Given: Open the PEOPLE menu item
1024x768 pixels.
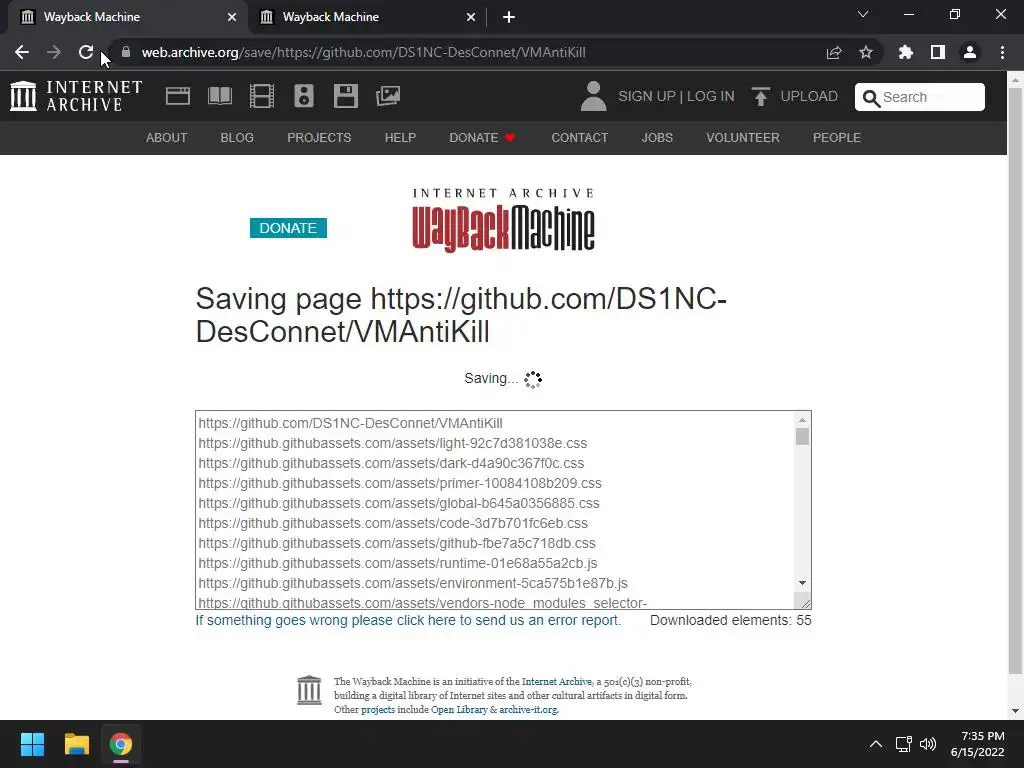Looking at the screenshot, I should click(x=837, y=138).
